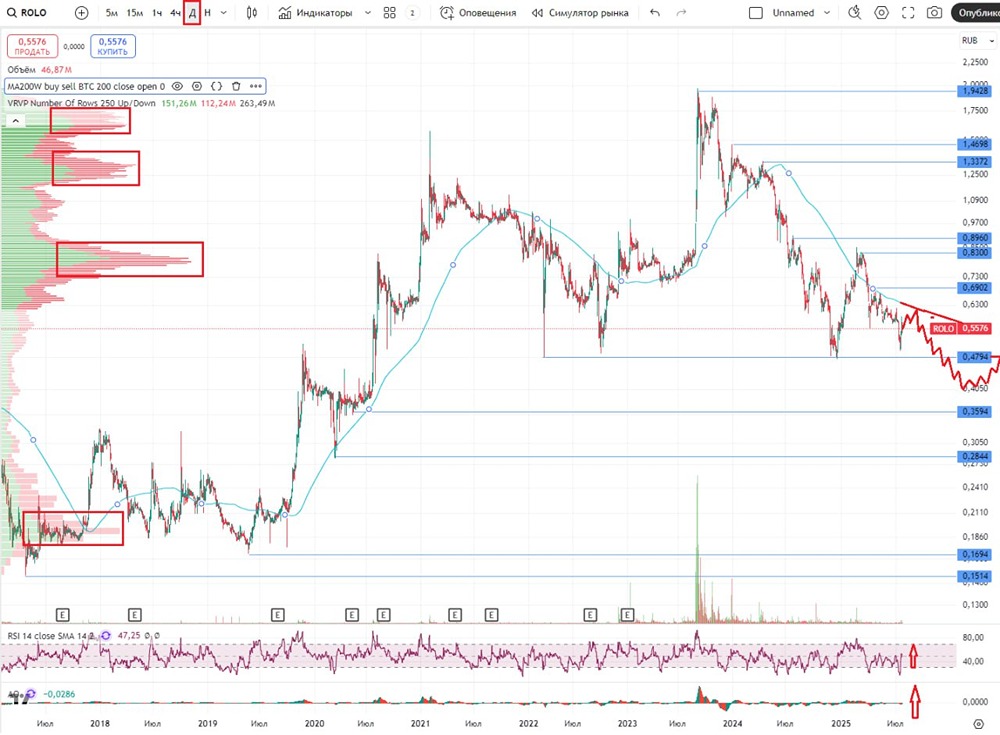The height and width of the screenshot is (735, 1000).
Task: Open symbol search for ROLO
Action: [27, 13]
